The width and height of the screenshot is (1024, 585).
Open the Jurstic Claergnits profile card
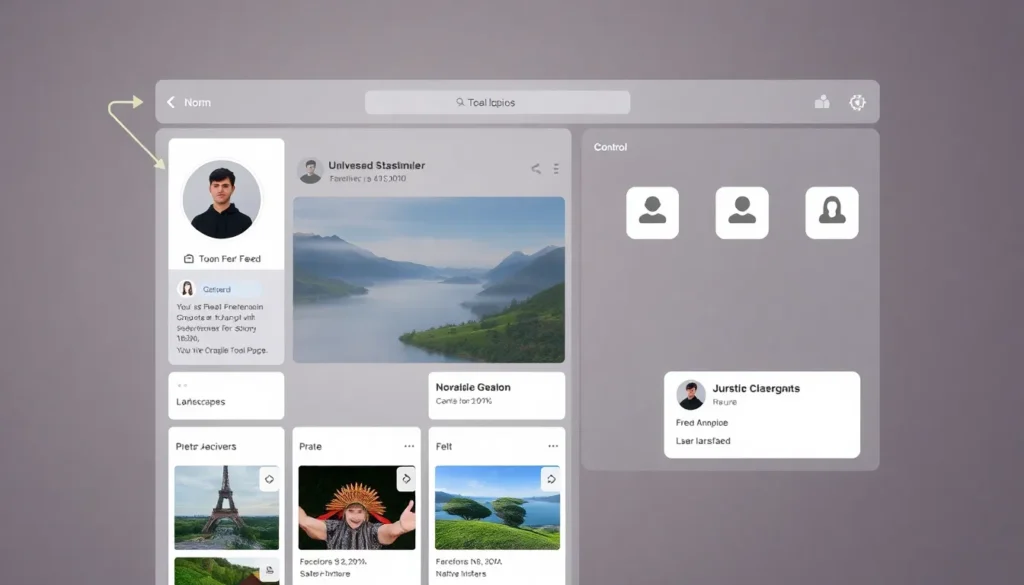(762, 414)
